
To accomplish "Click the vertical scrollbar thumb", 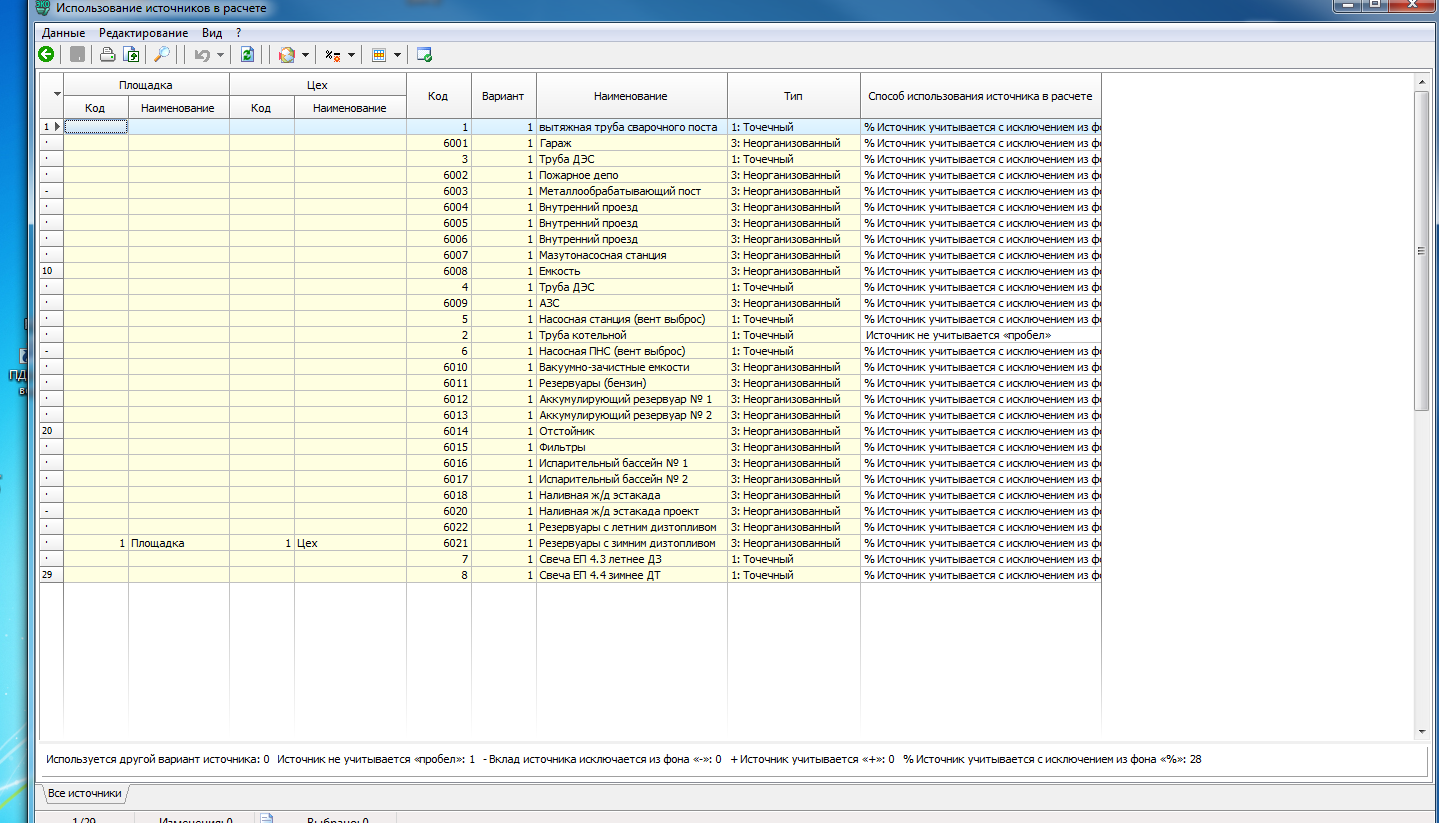I will pos(1421,250).
